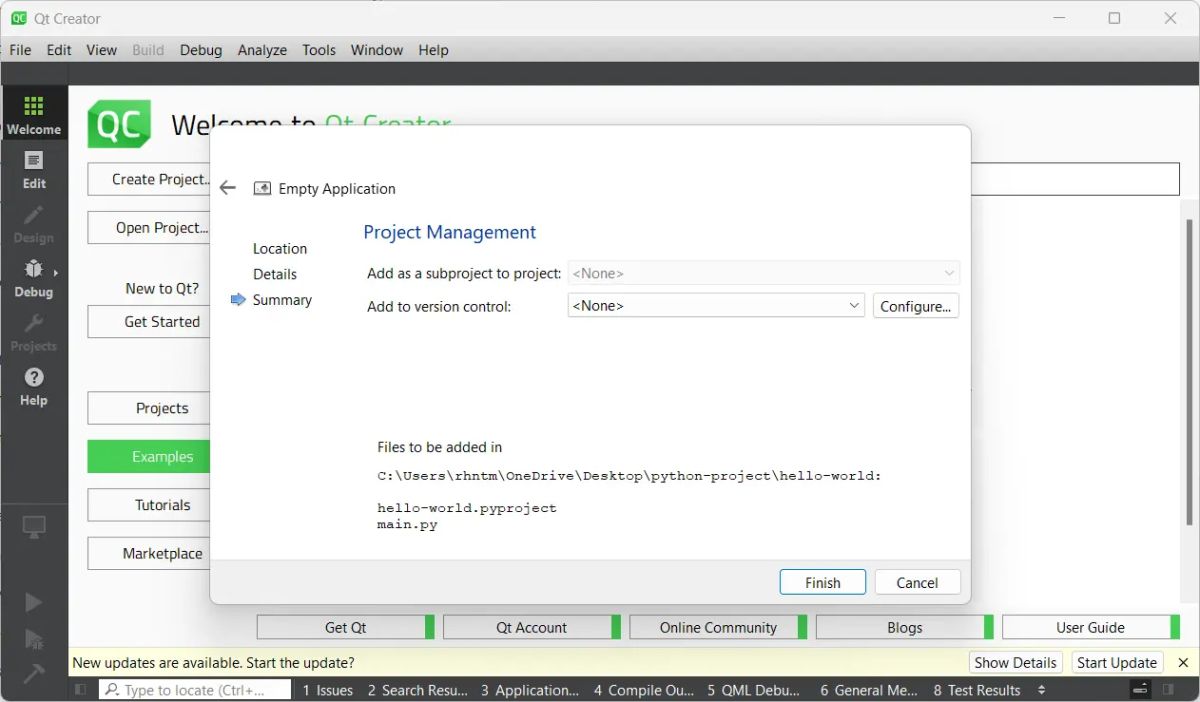Open the Debug menu
This screenshot has height=702, width=1200.
[x=201, y=50]
